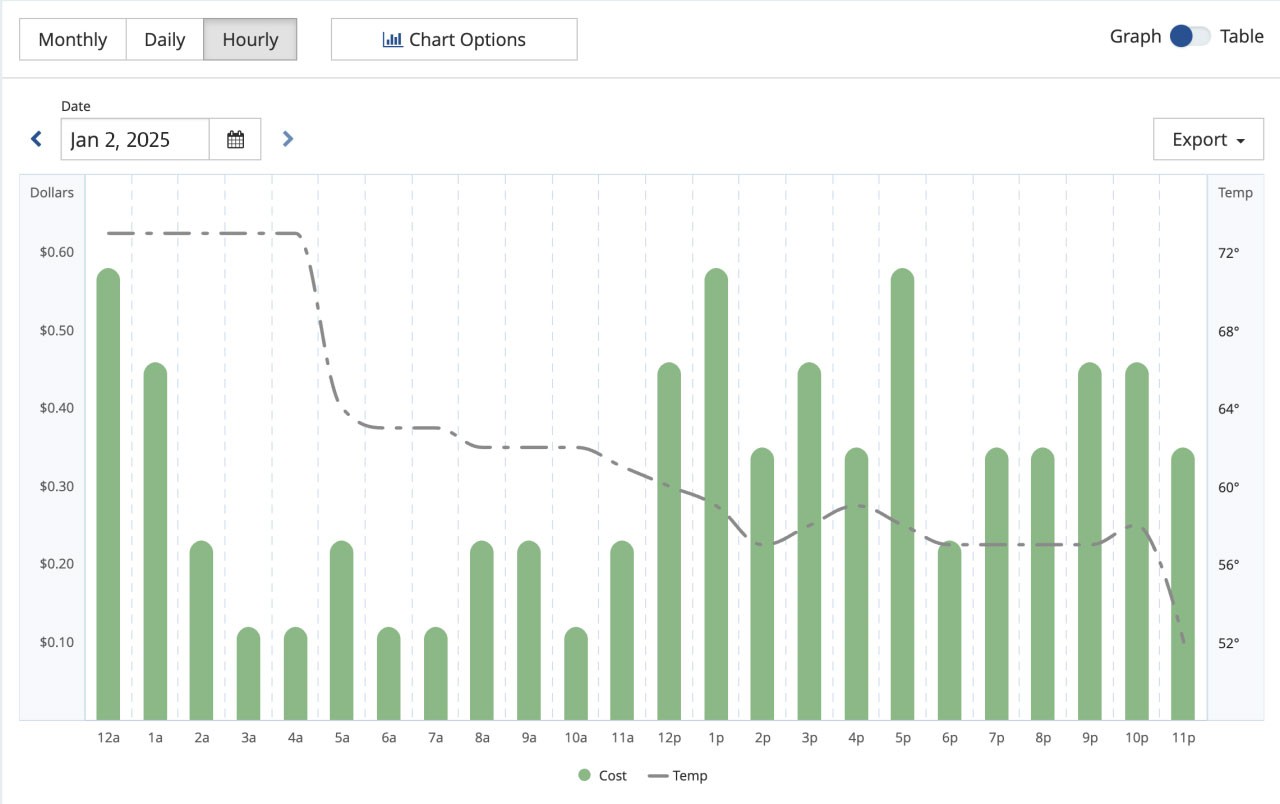Click the Jan 2, 2025 date field
Image resolution: width=1280 pixels, height=804 pixels.
point(135,140)
